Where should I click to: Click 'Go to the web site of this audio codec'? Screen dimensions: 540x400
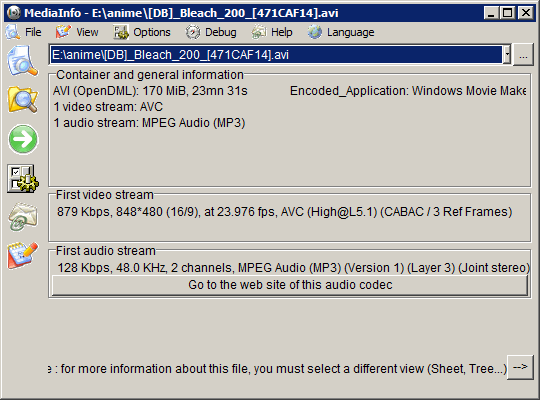tap(290, 285)
